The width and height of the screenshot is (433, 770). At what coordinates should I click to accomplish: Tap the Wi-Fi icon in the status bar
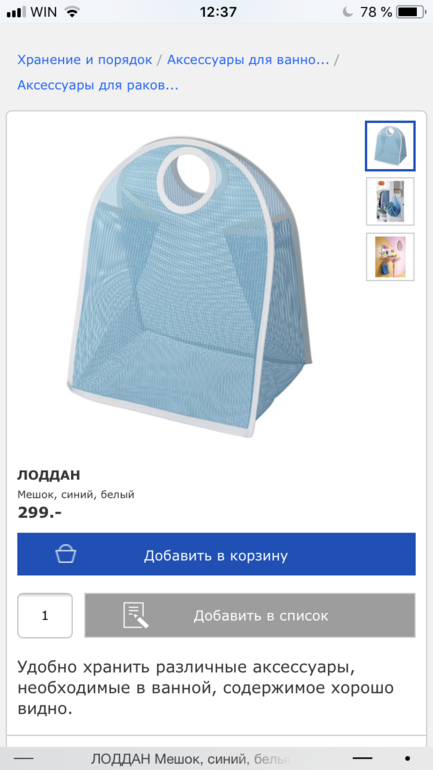tap(72, 12)
